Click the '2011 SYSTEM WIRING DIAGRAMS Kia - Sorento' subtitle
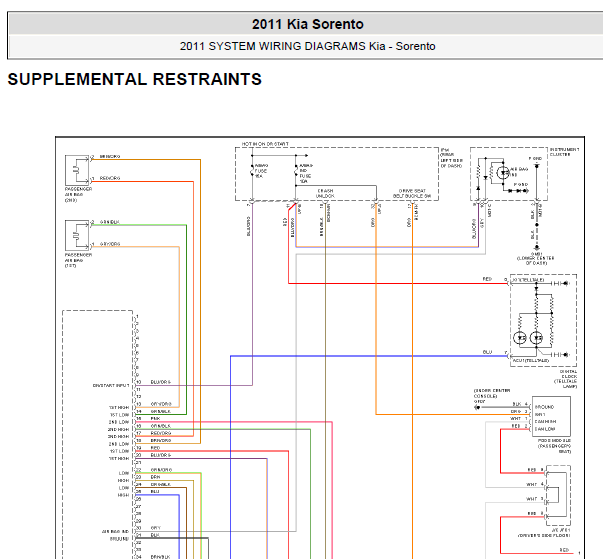The width and height of the screenshot is (603, 559). (307, 46)
